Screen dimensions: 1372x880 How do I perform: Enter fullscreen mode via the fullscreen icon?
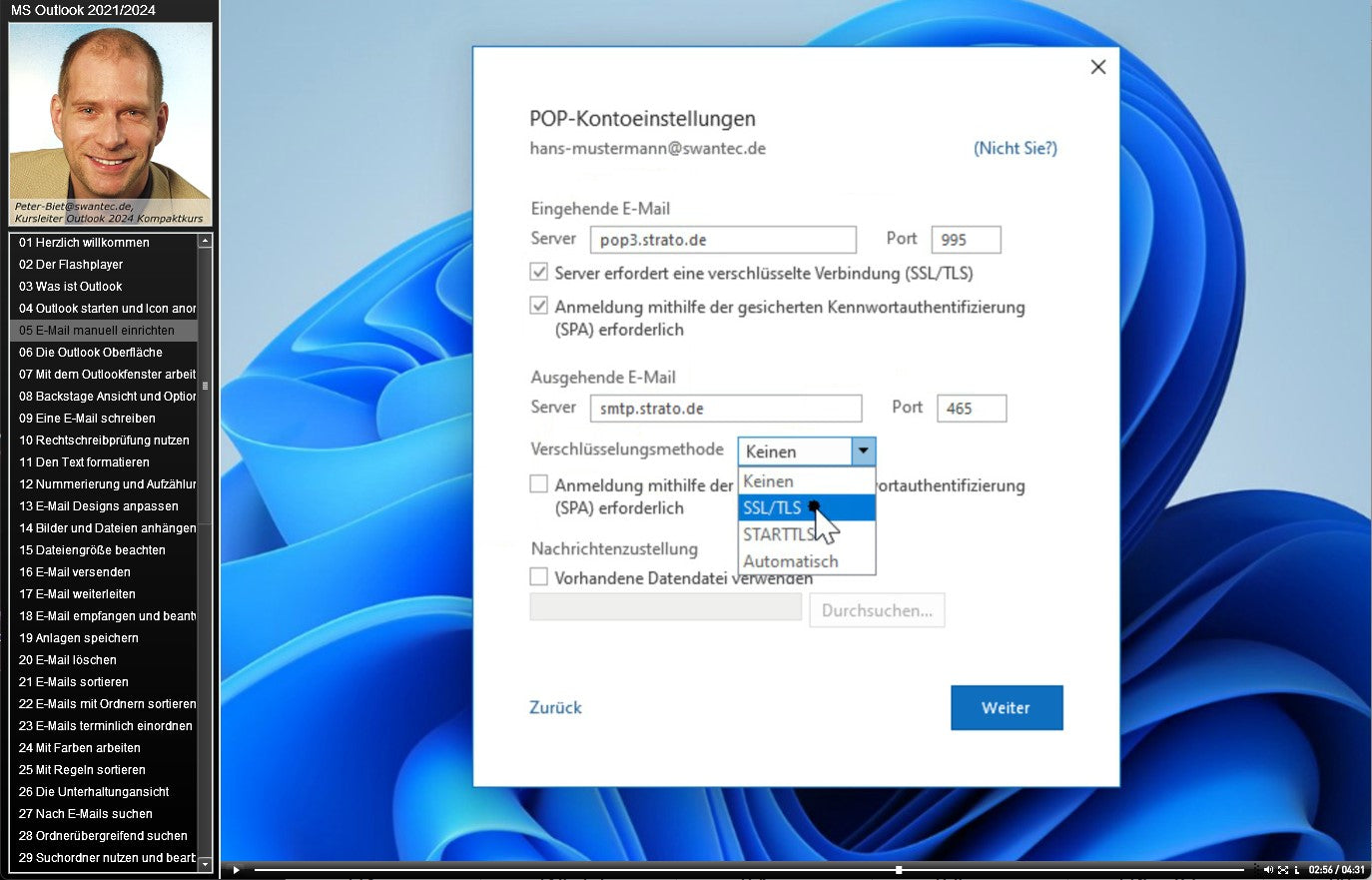pyautogui.click(x=1283, y=870)
